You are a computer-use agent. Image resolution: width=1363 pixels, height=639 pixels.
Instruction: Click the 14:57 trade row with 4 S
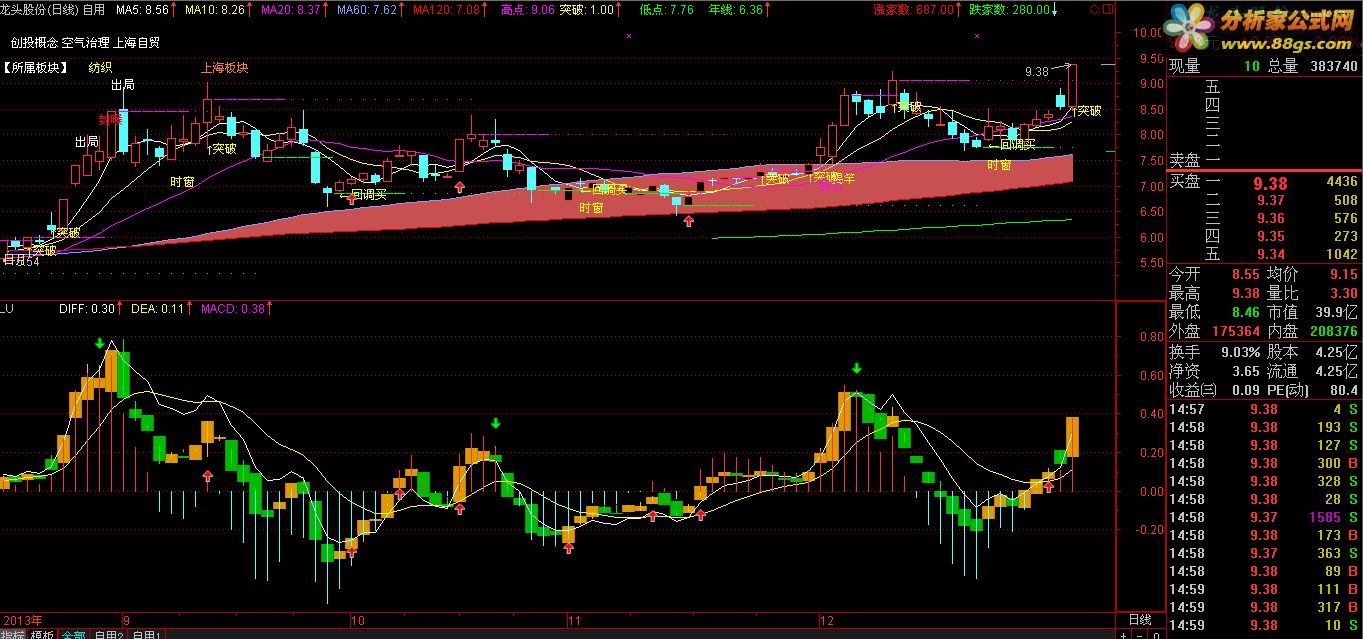tap(1265, 409)
